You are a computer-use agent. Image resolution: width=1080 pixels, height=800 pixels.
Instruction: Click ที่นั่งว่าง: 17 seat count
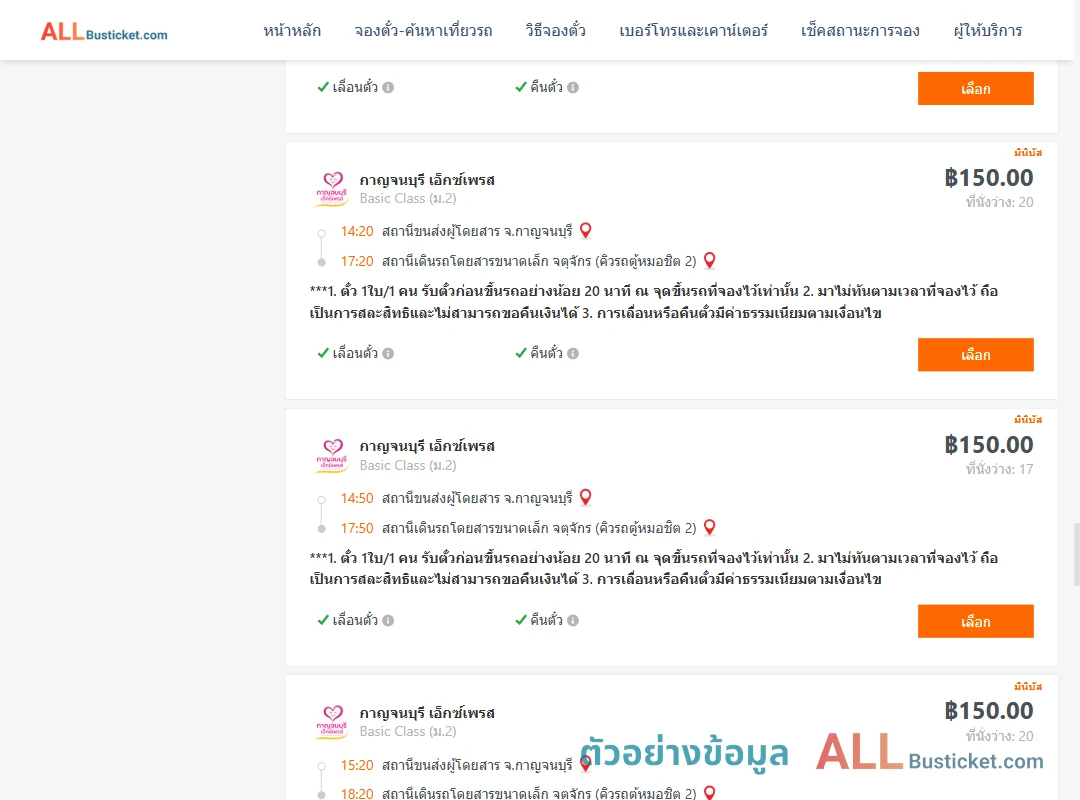[999, 469]
